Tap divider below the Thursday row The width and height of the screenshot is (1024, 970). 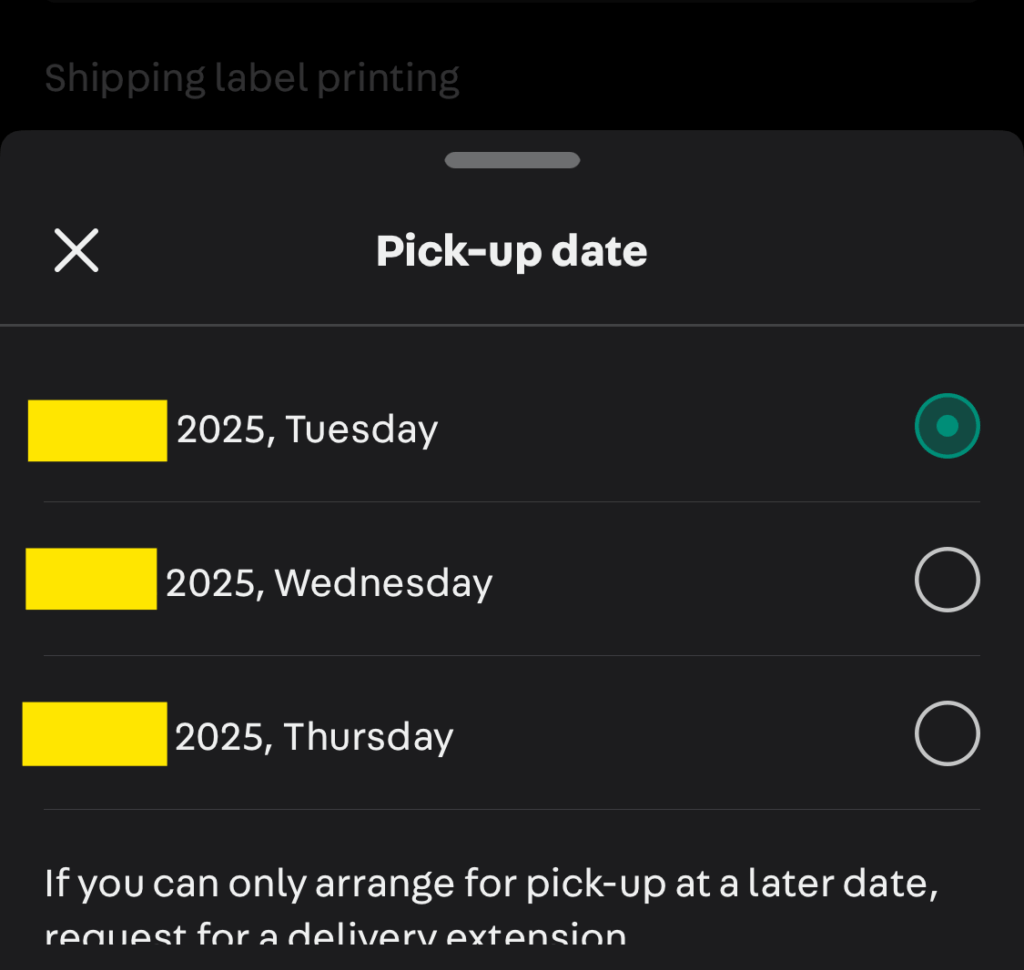(512, 809)
